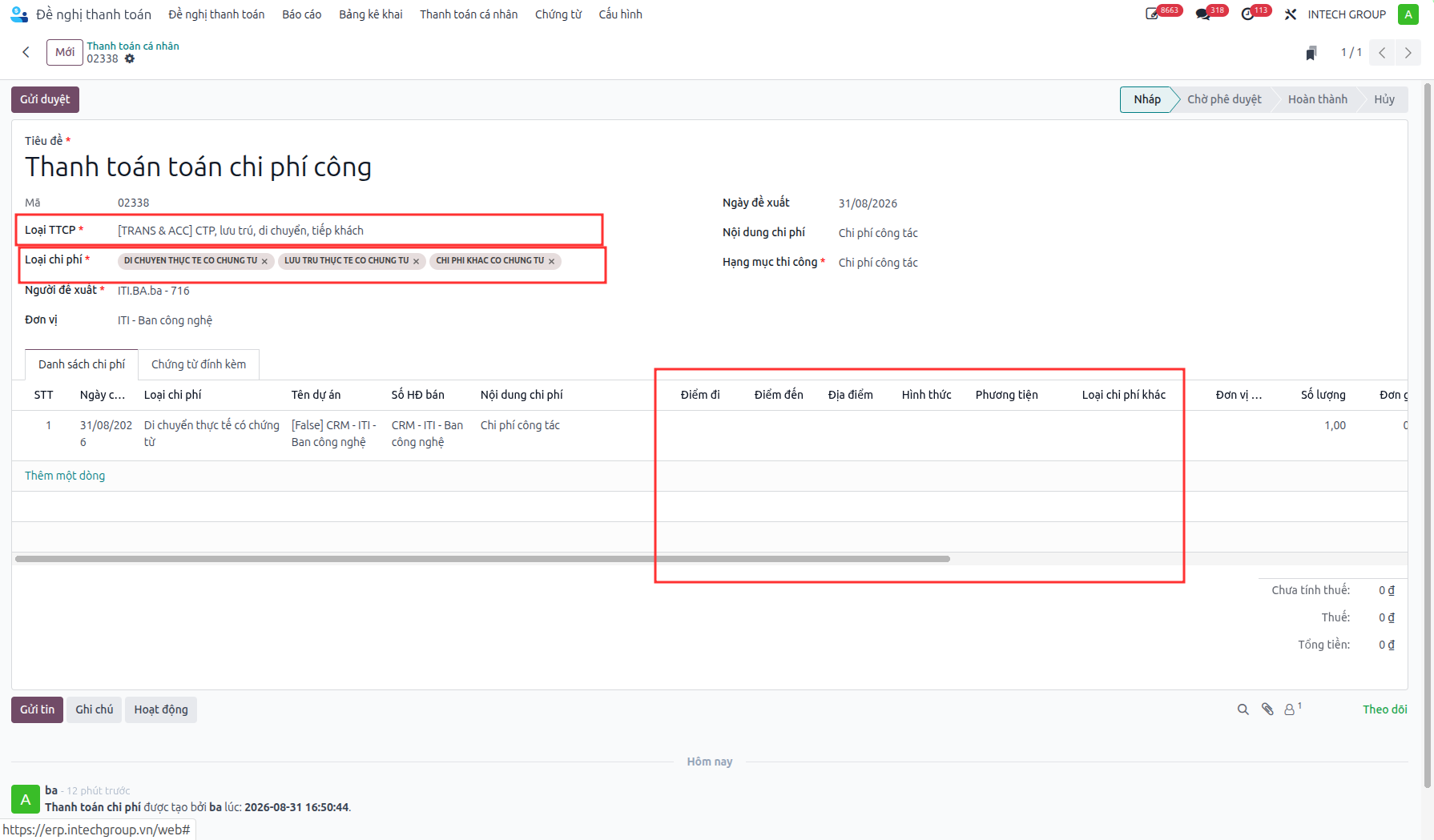Open the Chứng từ menu
Screen dimensions: 1434x840
pos(558,14)
